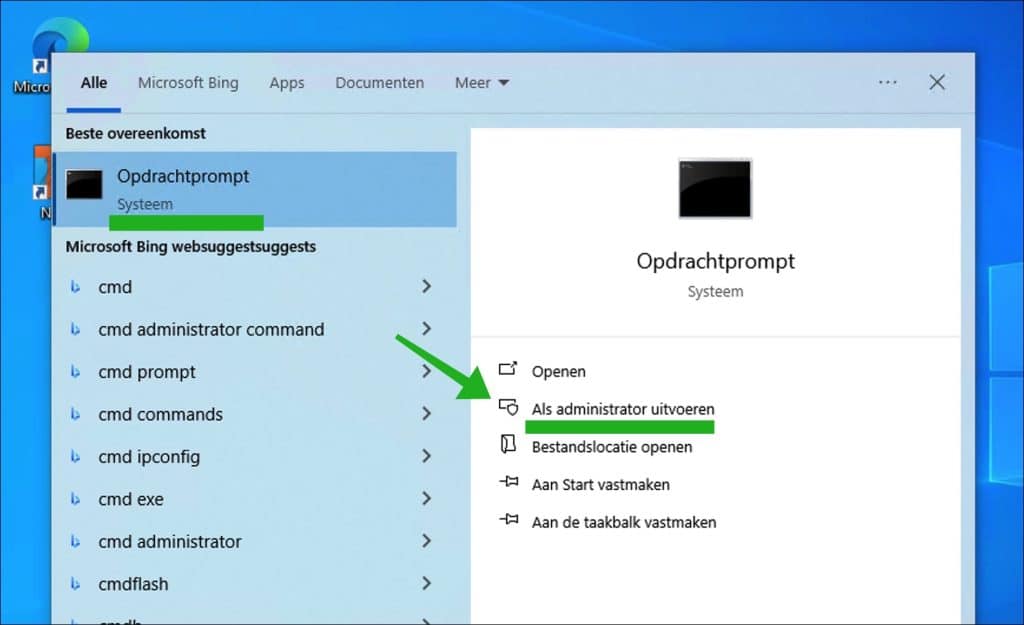Click the Bing icon beside 'cmdflash'

coord(75,584)
